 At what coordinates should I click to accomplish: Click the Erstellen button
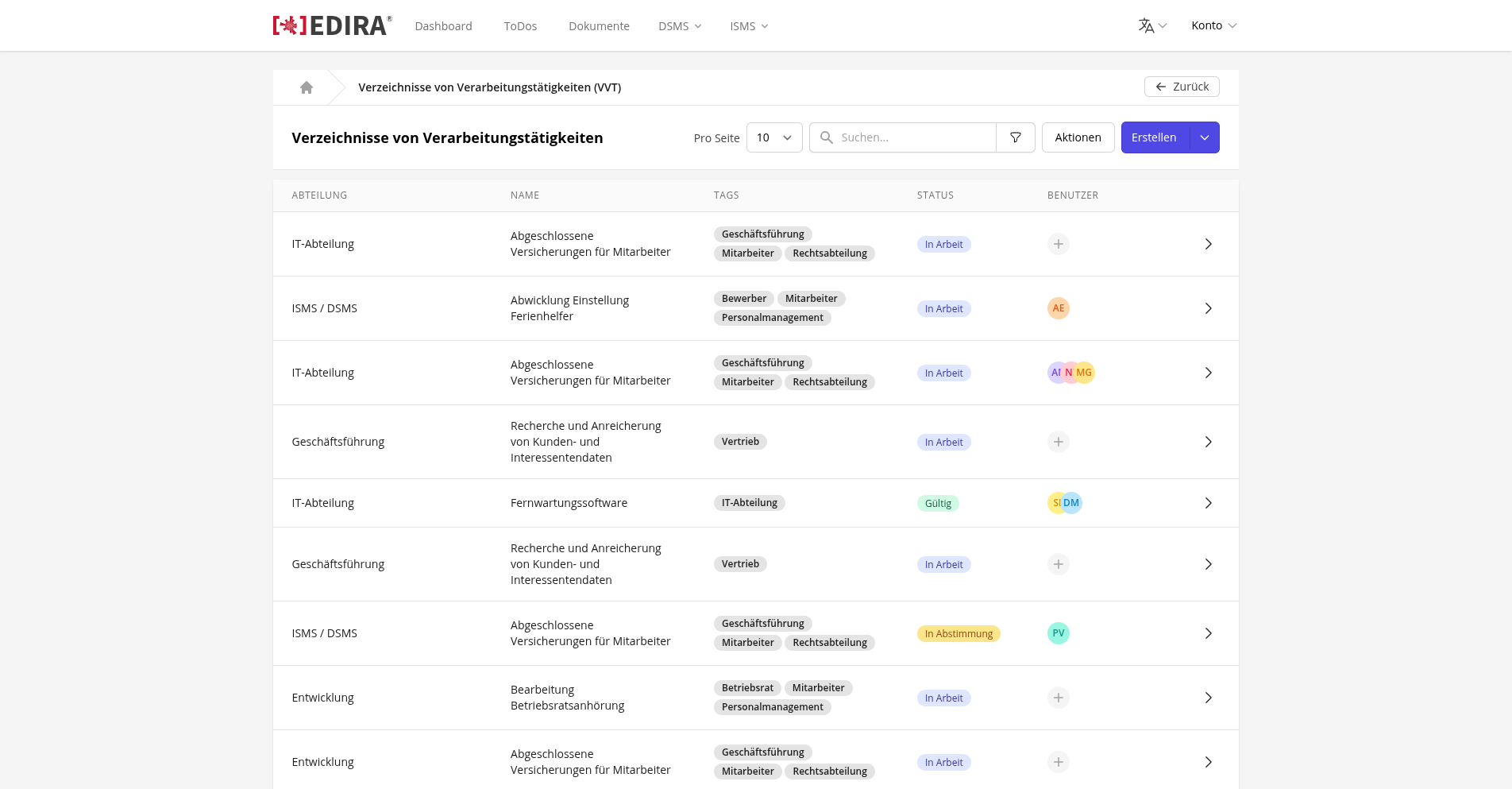pyautogui.click(x=1155, y=137)
